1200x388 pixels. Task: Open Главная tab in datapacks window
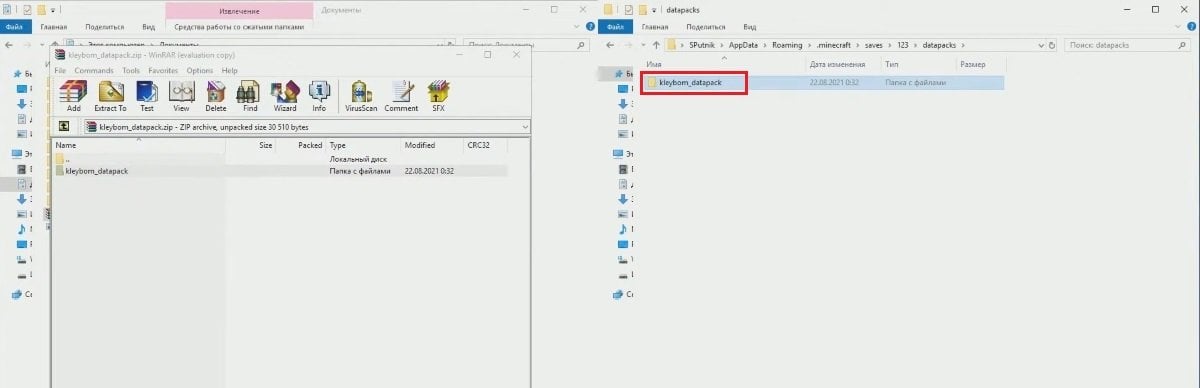[655, 28]
